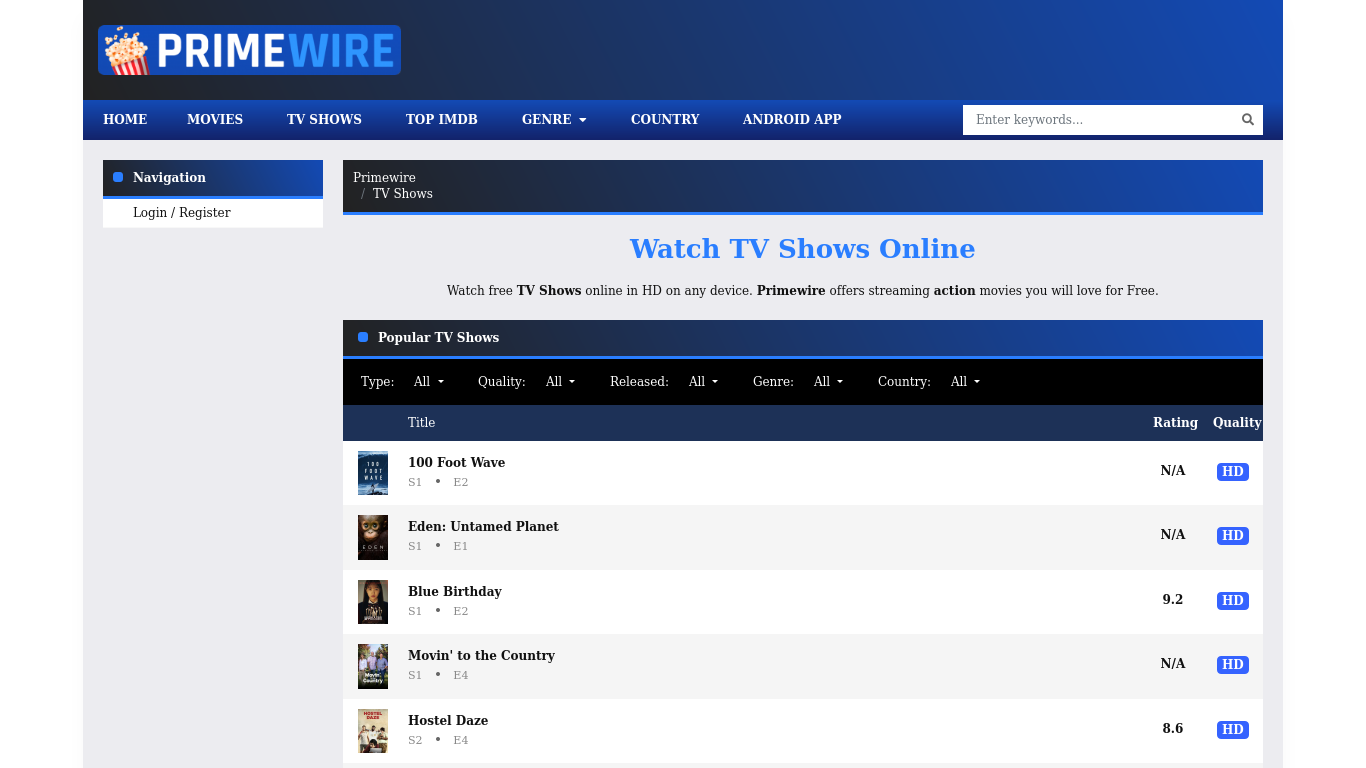Image resolution: width=1366 pixels, height=768 pixels.
Task: Click the 8.6 rating for Hostel Daze
Action: coord(1173,729)
